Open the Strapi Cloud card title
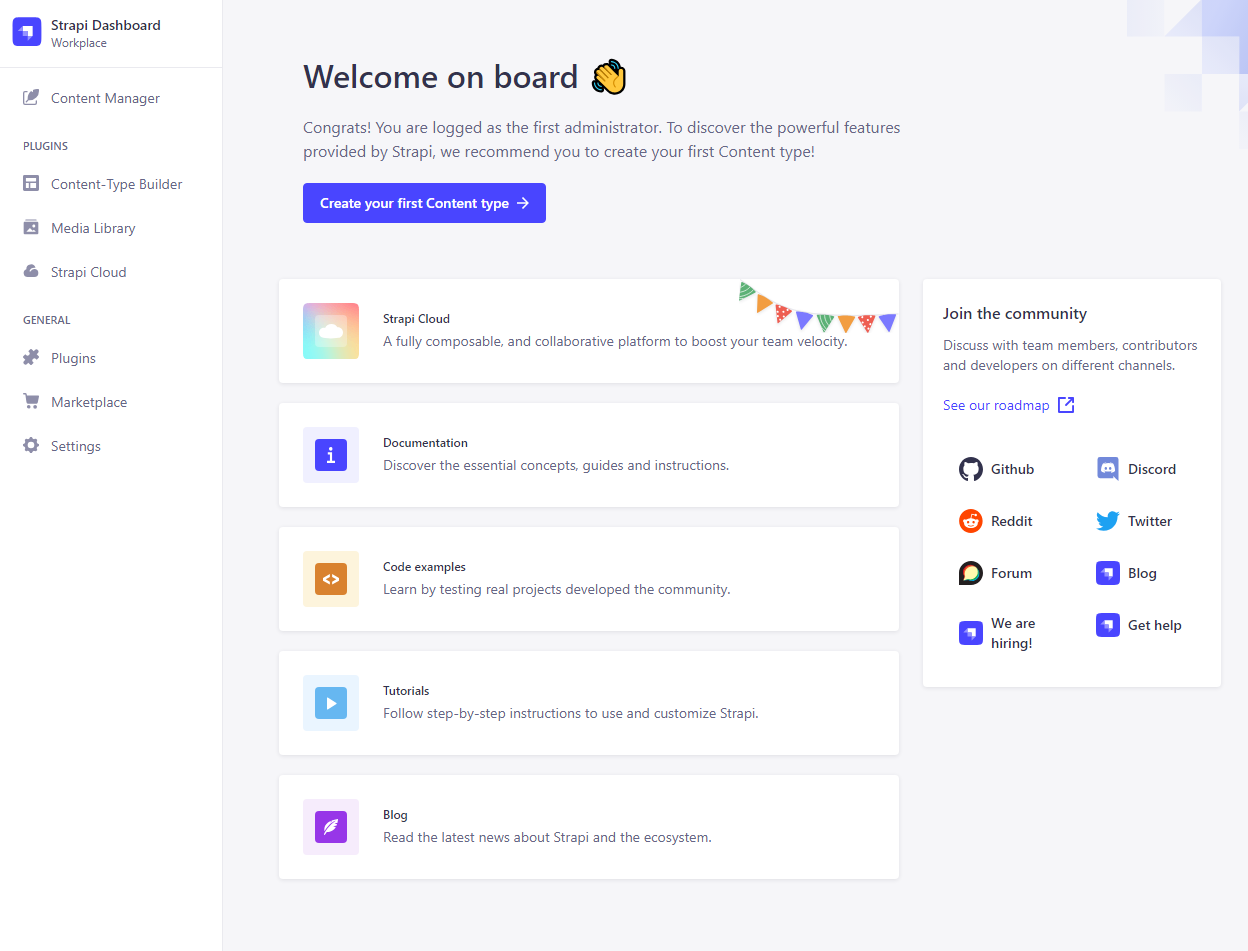1248x951 pixels. coord(416,319)
